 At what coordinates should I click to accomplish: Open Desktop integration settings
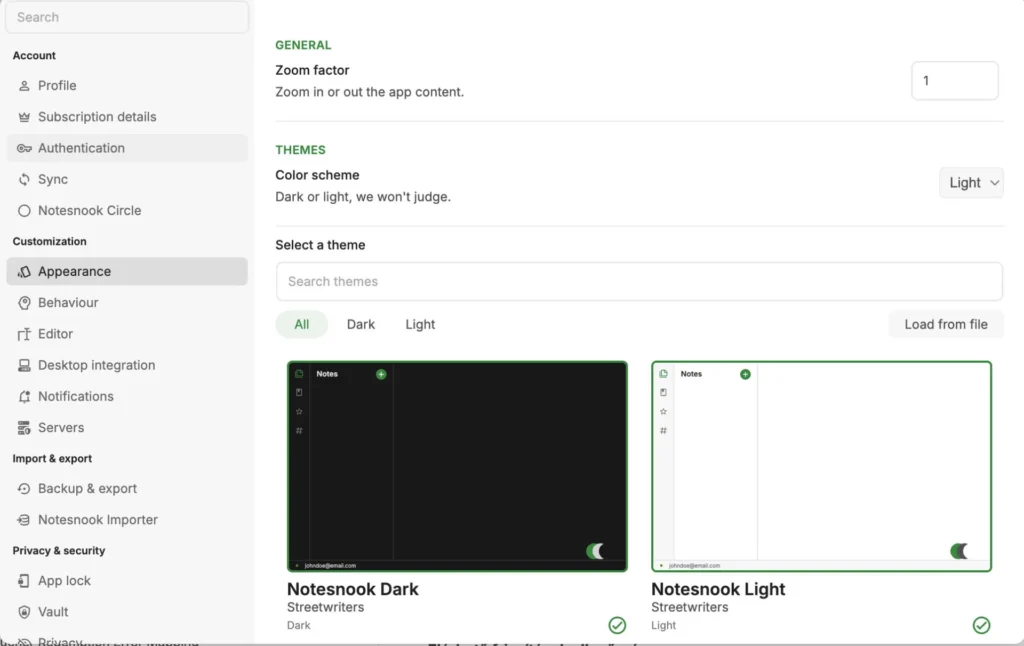(127, 366)
